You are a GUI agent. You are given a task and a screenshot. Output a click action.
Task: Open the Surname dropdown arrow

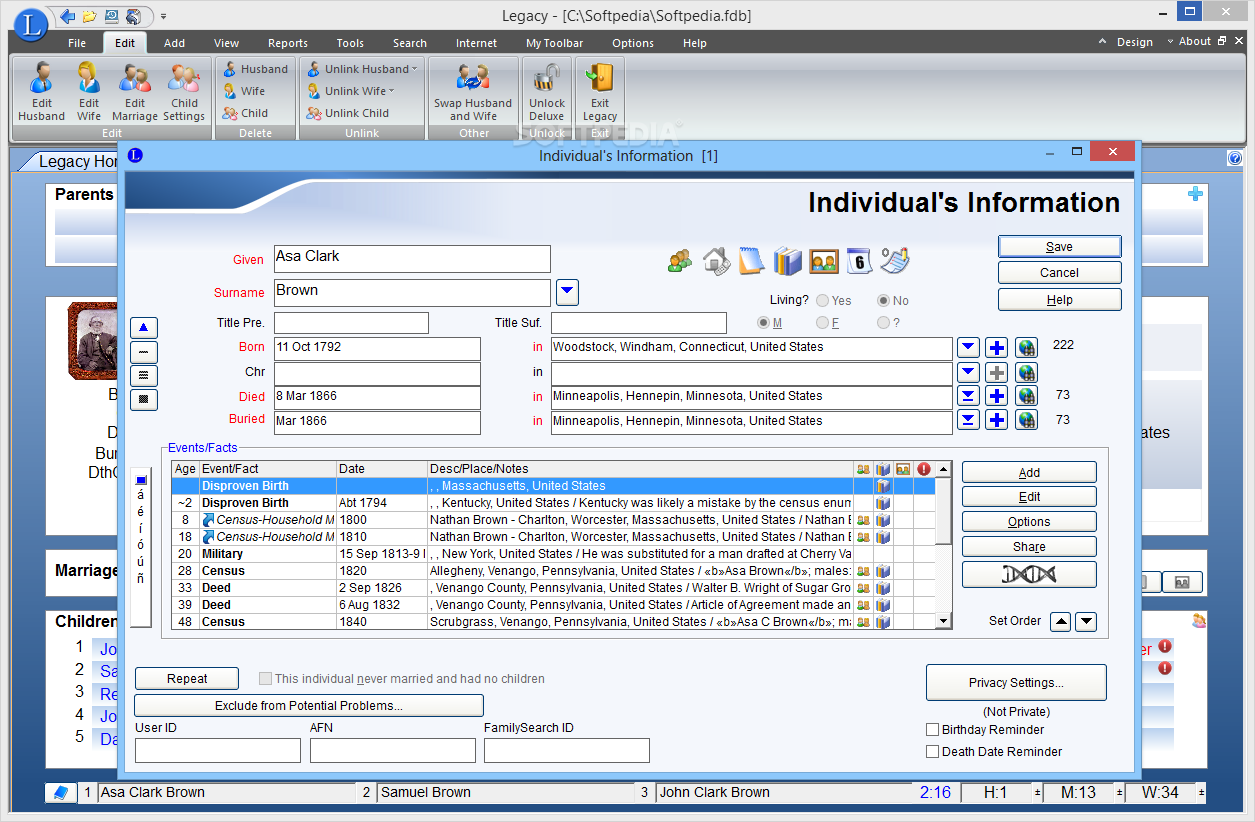point(567,292)
